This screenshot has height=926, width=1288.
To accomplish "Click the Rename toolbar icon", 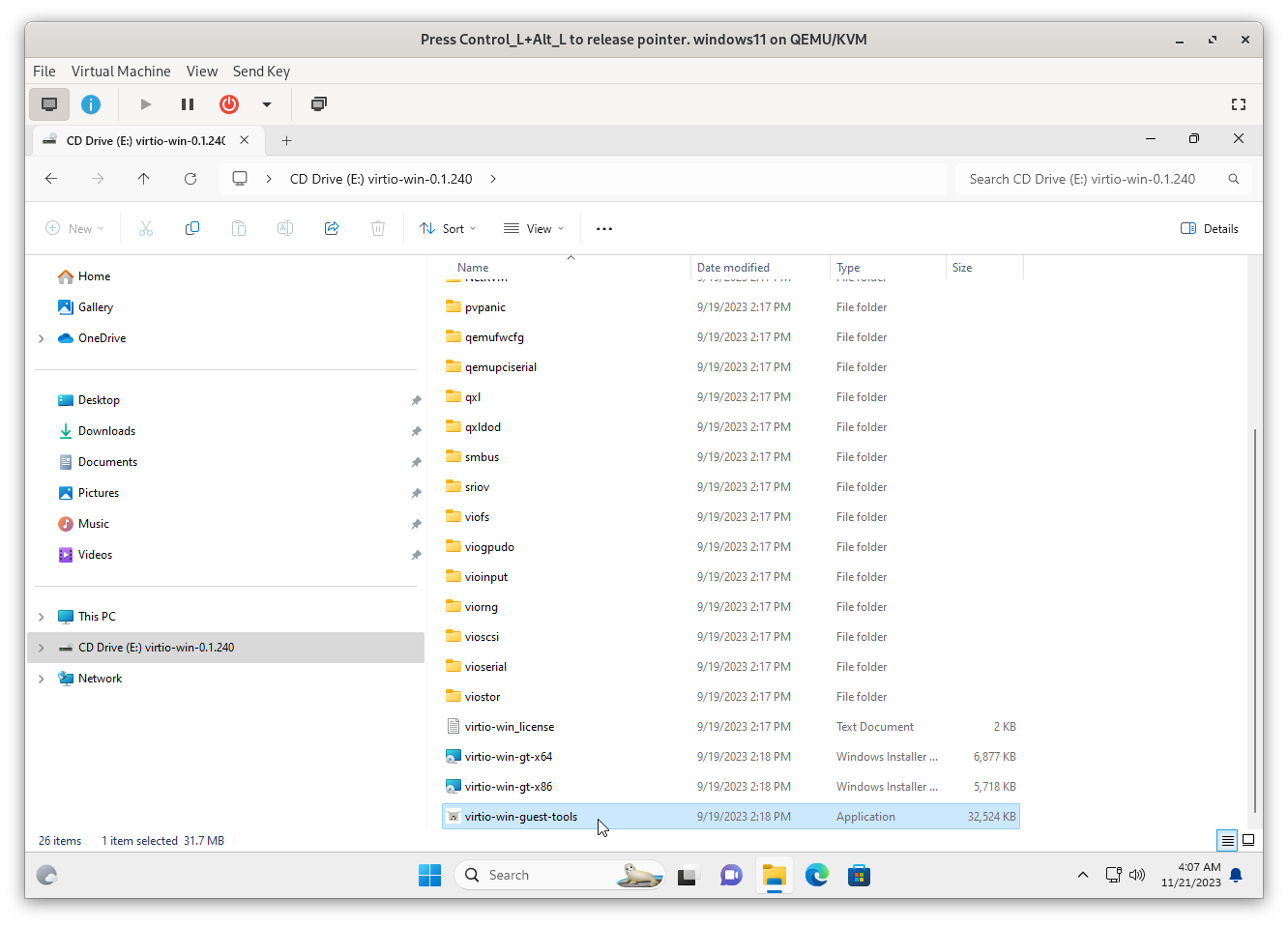I will (285, 229).
